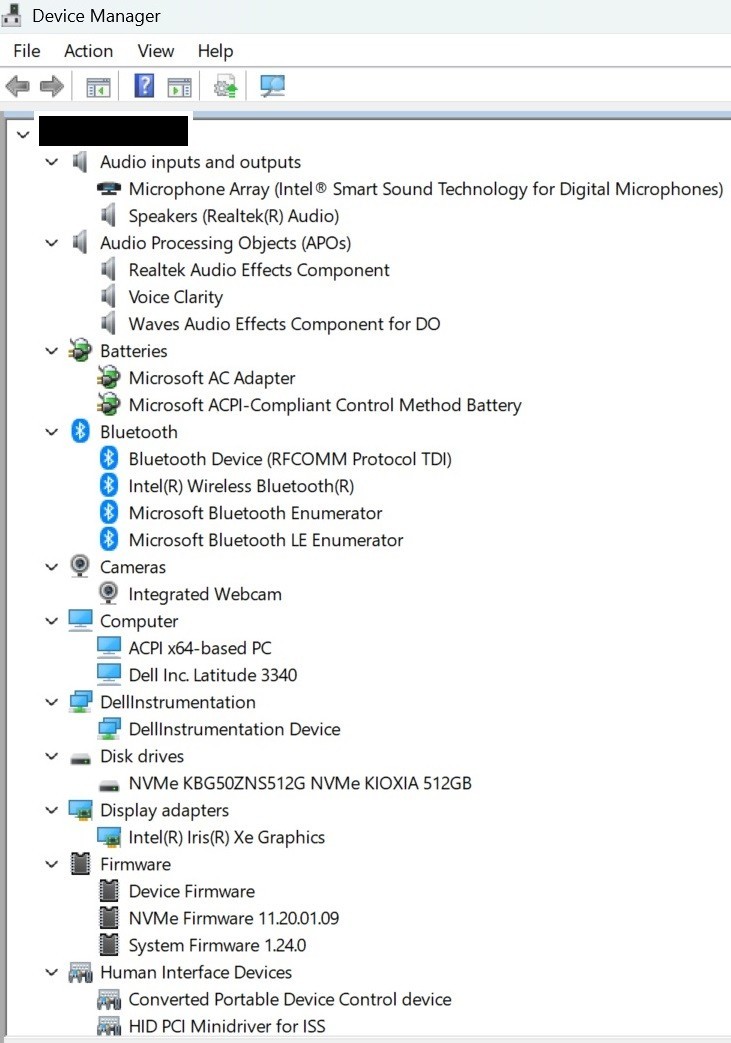
Task: Open the Action menu
Action: point(88,51)
